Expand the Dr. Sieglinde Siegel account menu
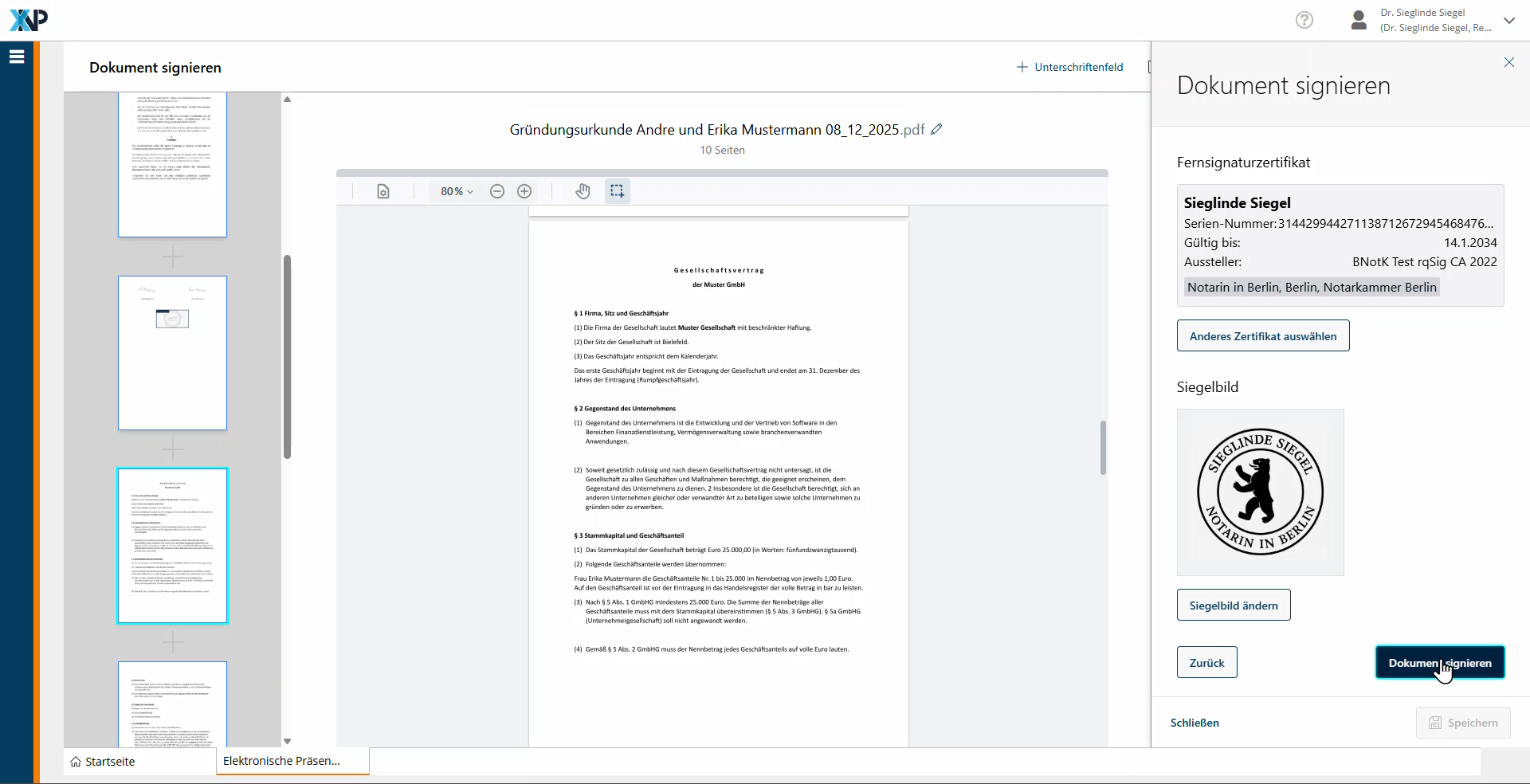The image size is (1530, 784). tap(1508, 21)
